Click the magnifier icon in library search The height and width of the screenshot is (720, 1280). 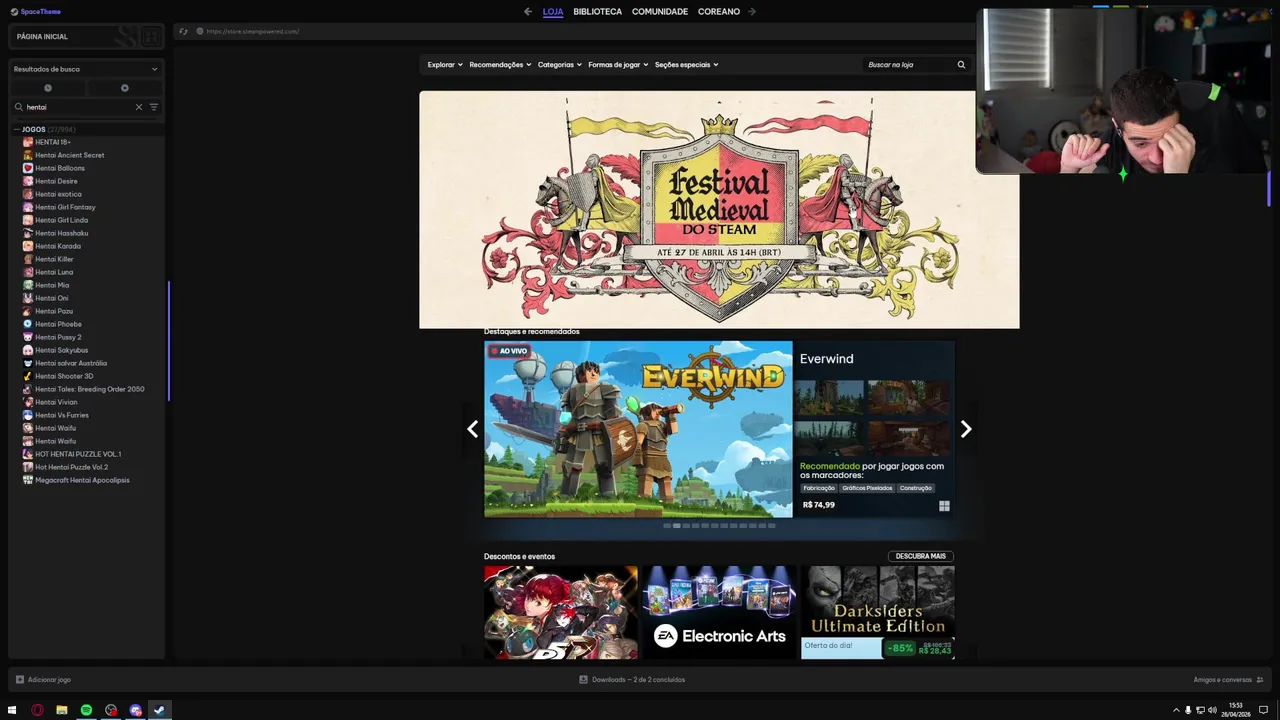[18, 107]
